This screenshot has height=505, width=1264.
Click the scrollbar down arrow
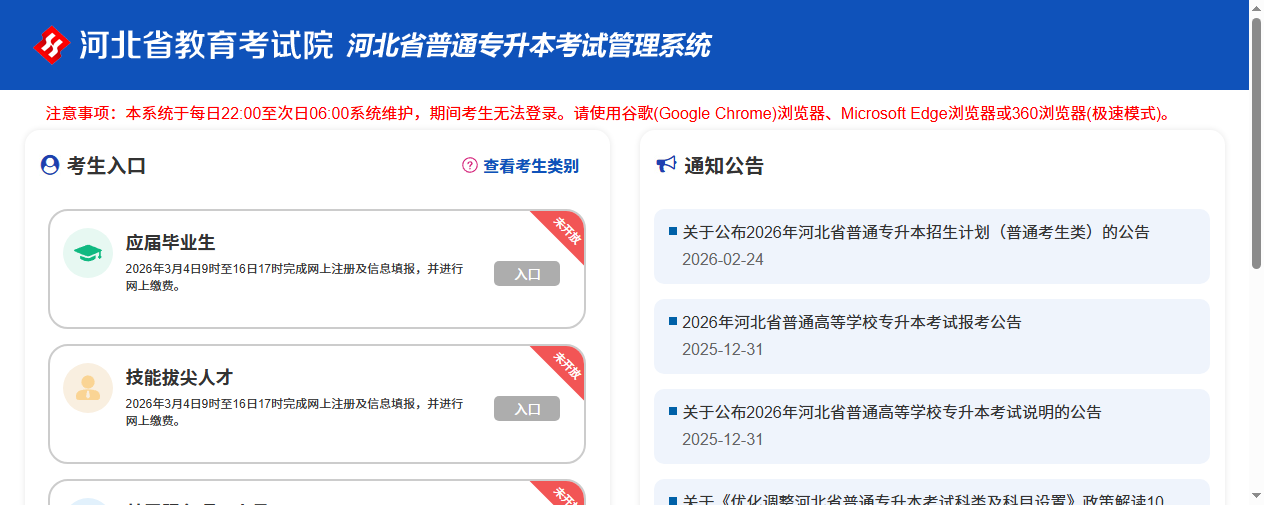tap(1256, 496)
